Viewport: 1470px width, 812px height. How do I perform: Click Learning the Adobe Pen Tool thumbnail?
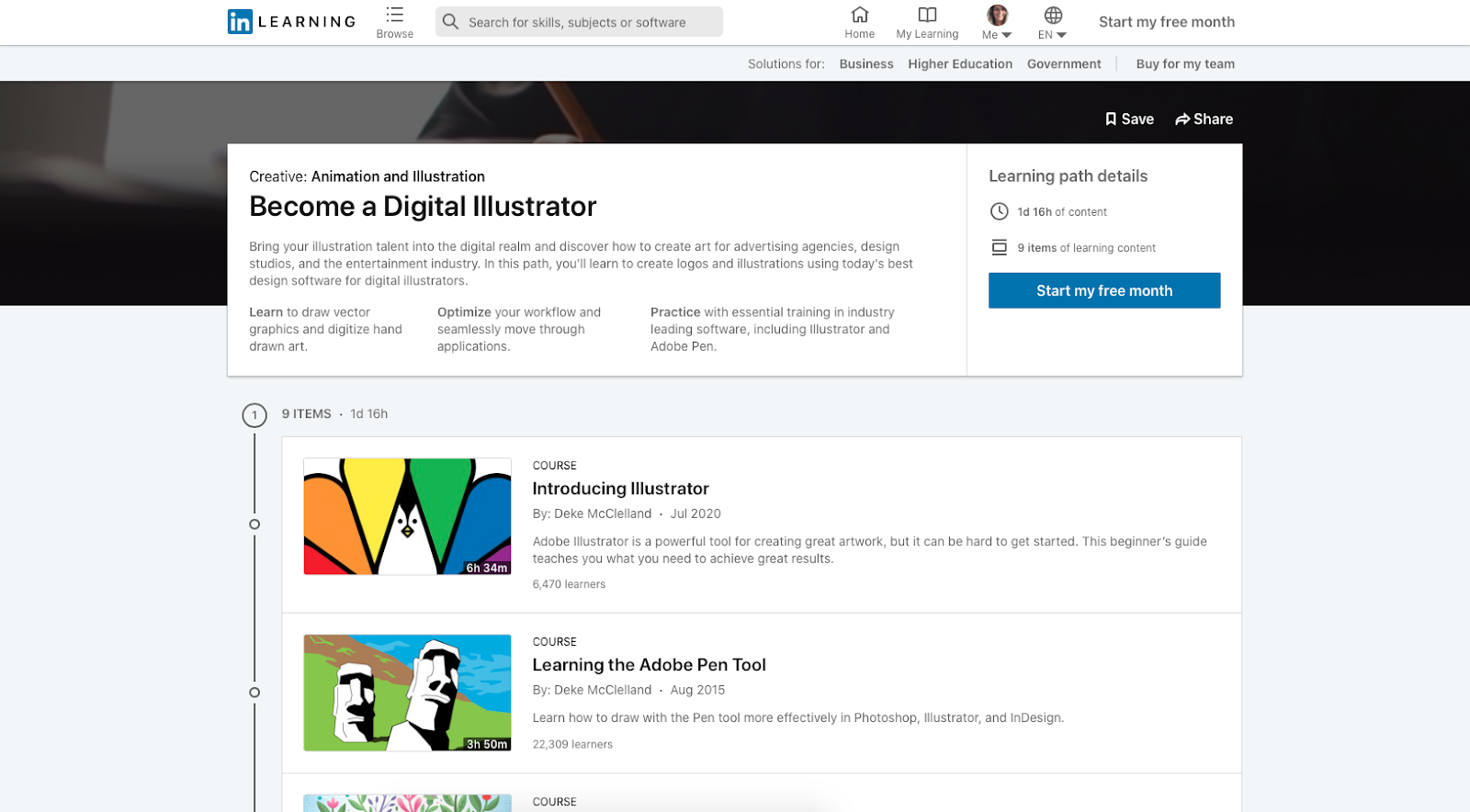(x=407, y=693)
